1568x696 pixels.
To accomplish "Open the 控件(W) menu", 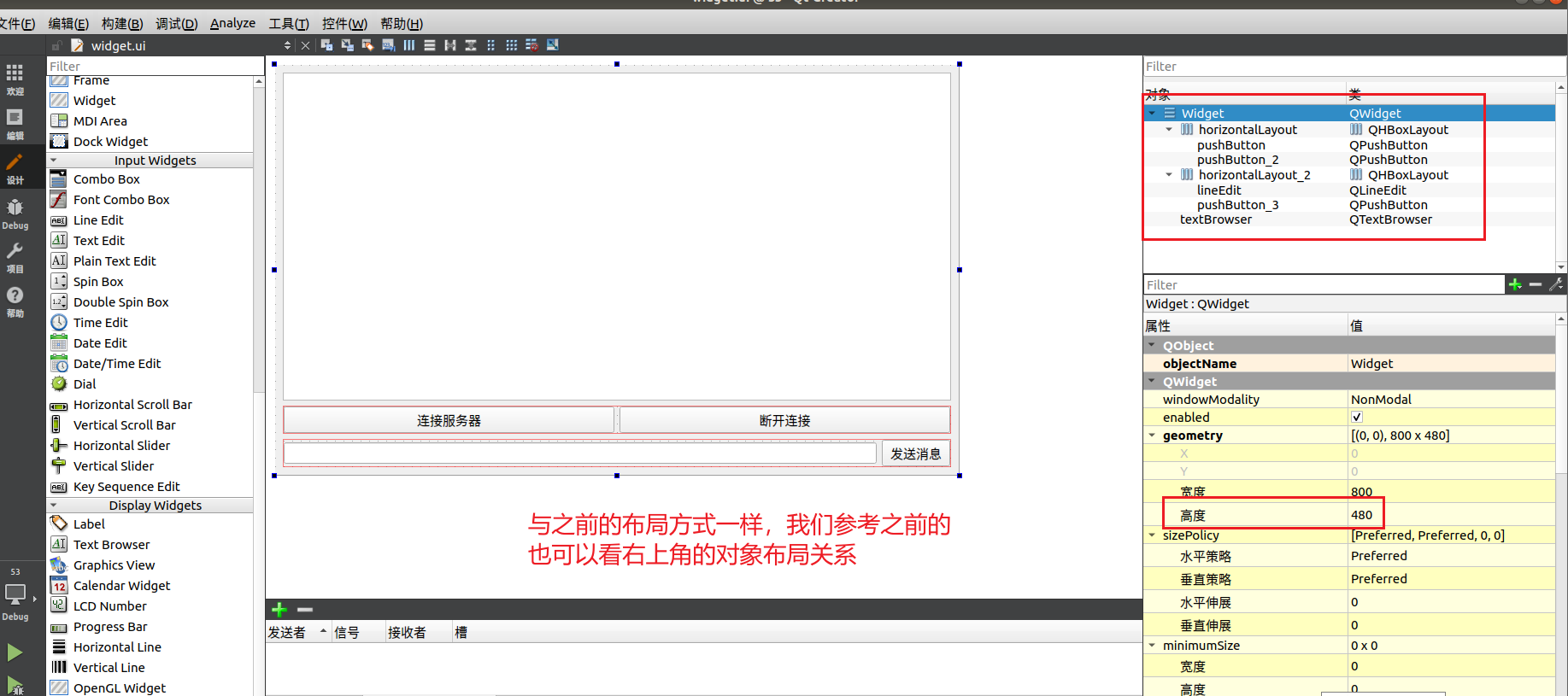I will point(344,23).
